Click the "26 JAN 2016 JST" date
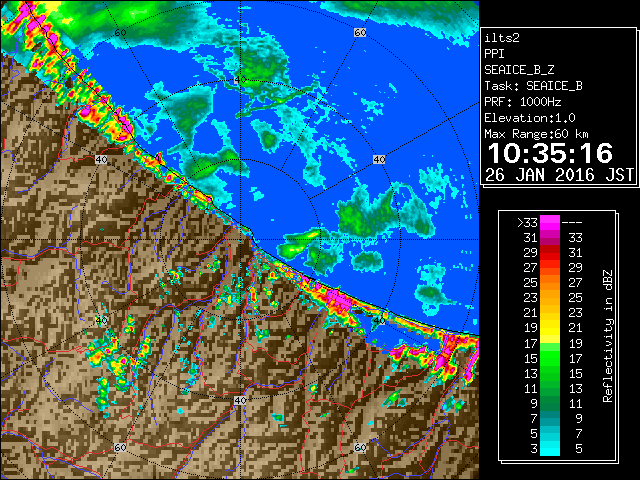Image resolution: width=640 pixels, height=480 pixels. (x=559, y=175)
